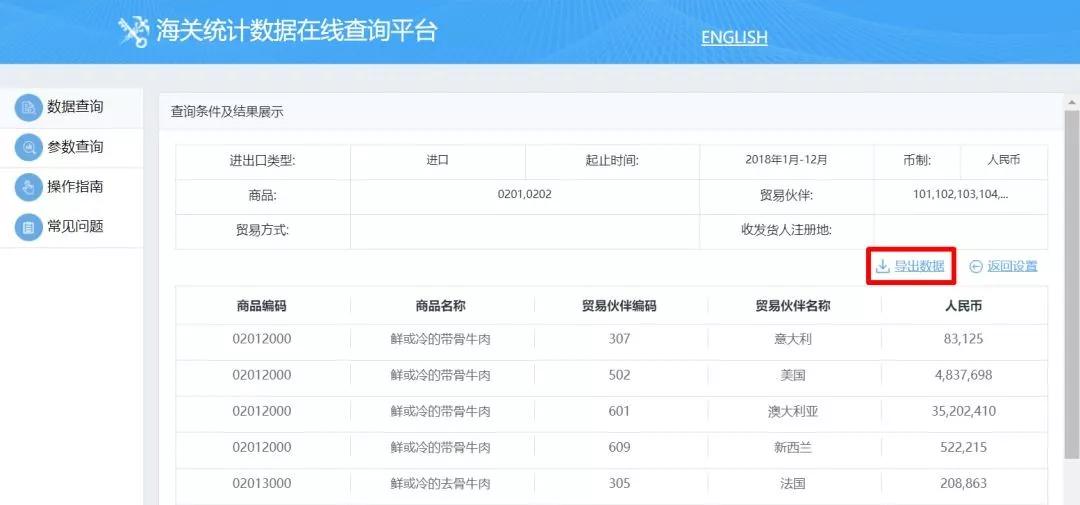The height and width of the screenshot is (505, 1080).
Task: Click the value 522,215
Action: pos(964,448)
